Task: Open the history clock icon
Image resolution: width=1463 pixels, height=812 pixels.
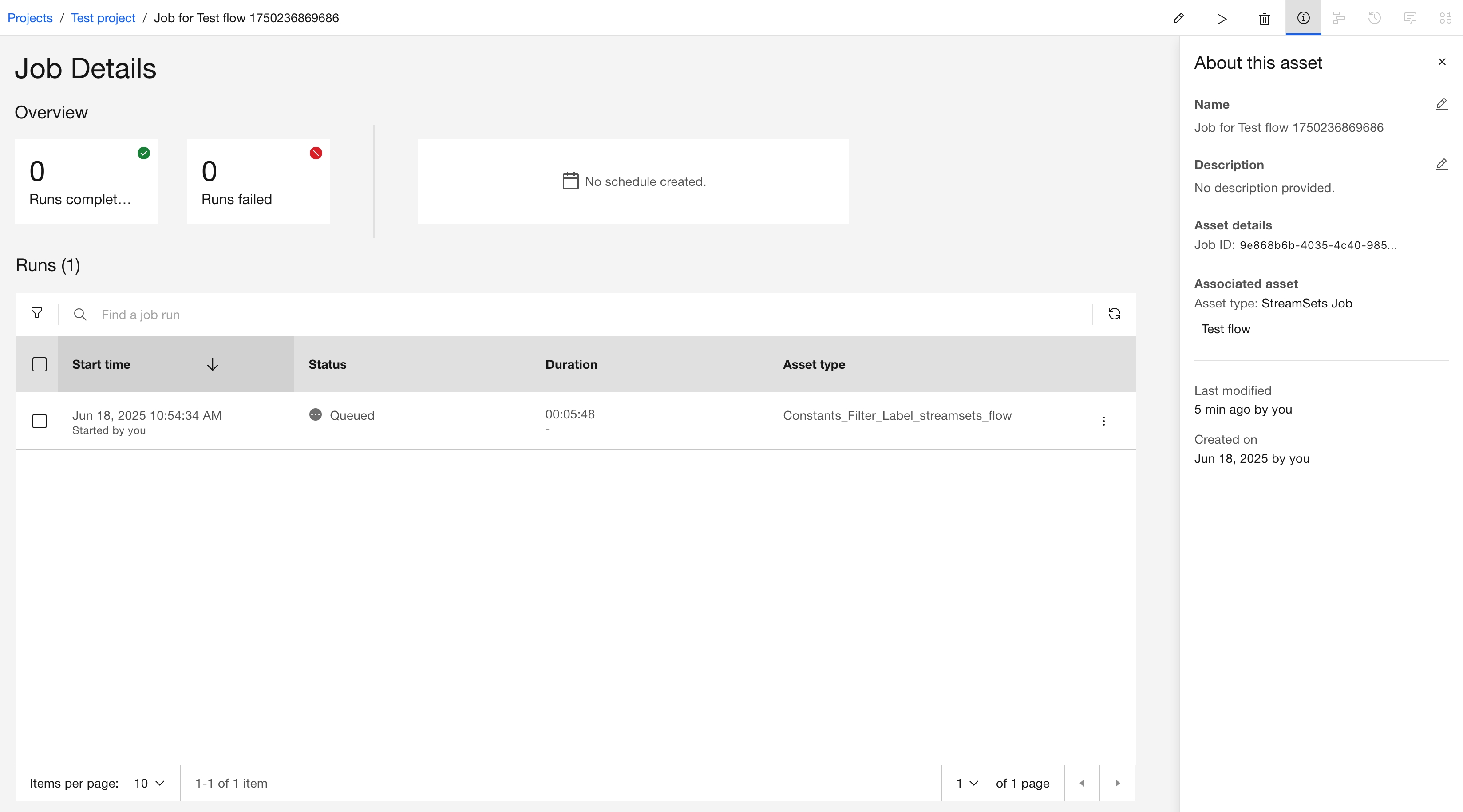Action: pos(1374,18)
